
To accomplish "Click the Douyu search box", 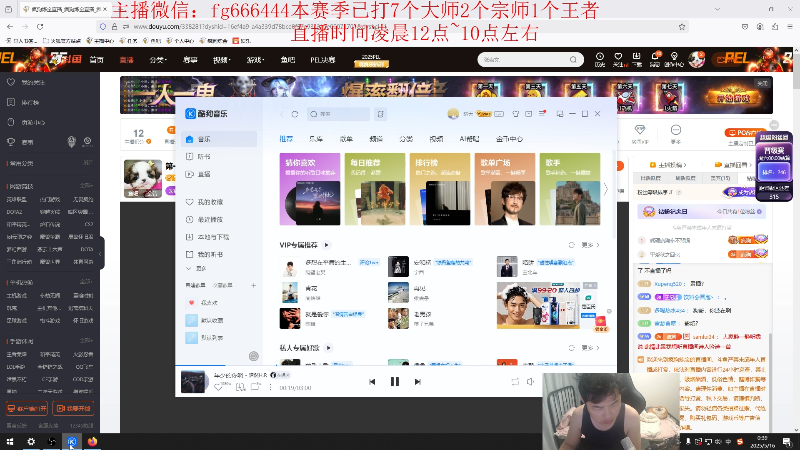I will (530, 60).
